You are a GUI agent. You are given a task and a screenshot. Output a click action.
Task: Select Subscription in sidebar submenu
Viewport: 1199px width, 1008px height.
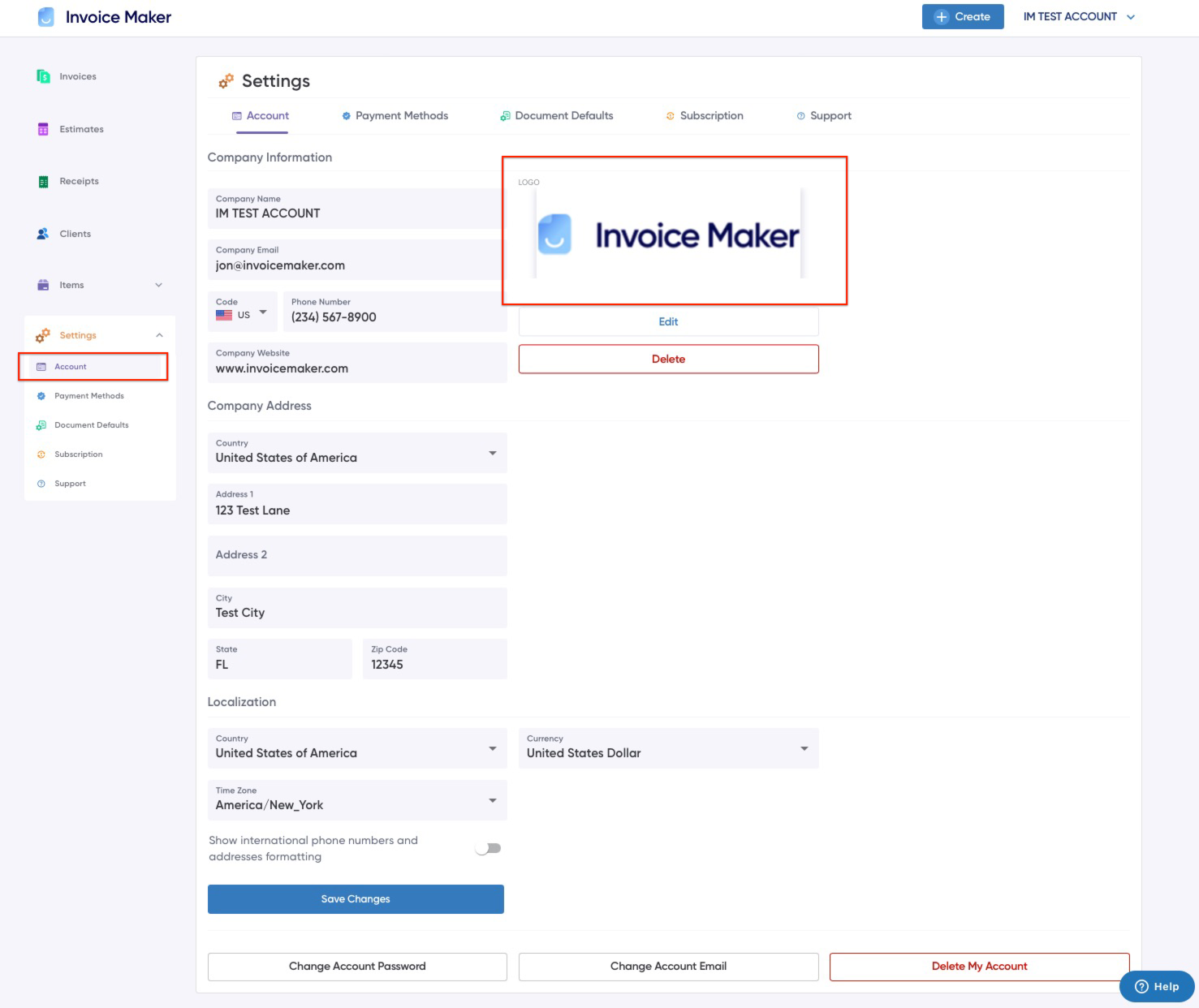click(79, 454)
